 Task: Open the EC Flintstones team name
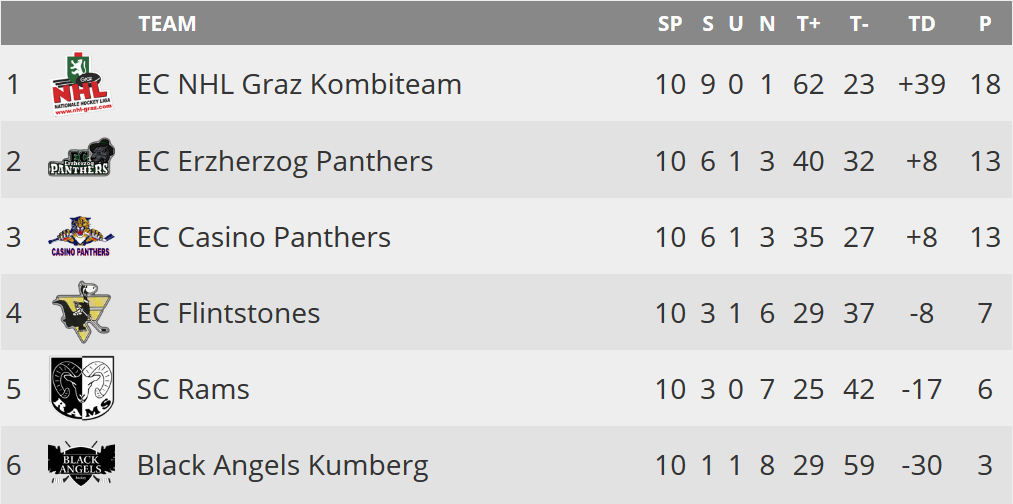click(229, 313)
